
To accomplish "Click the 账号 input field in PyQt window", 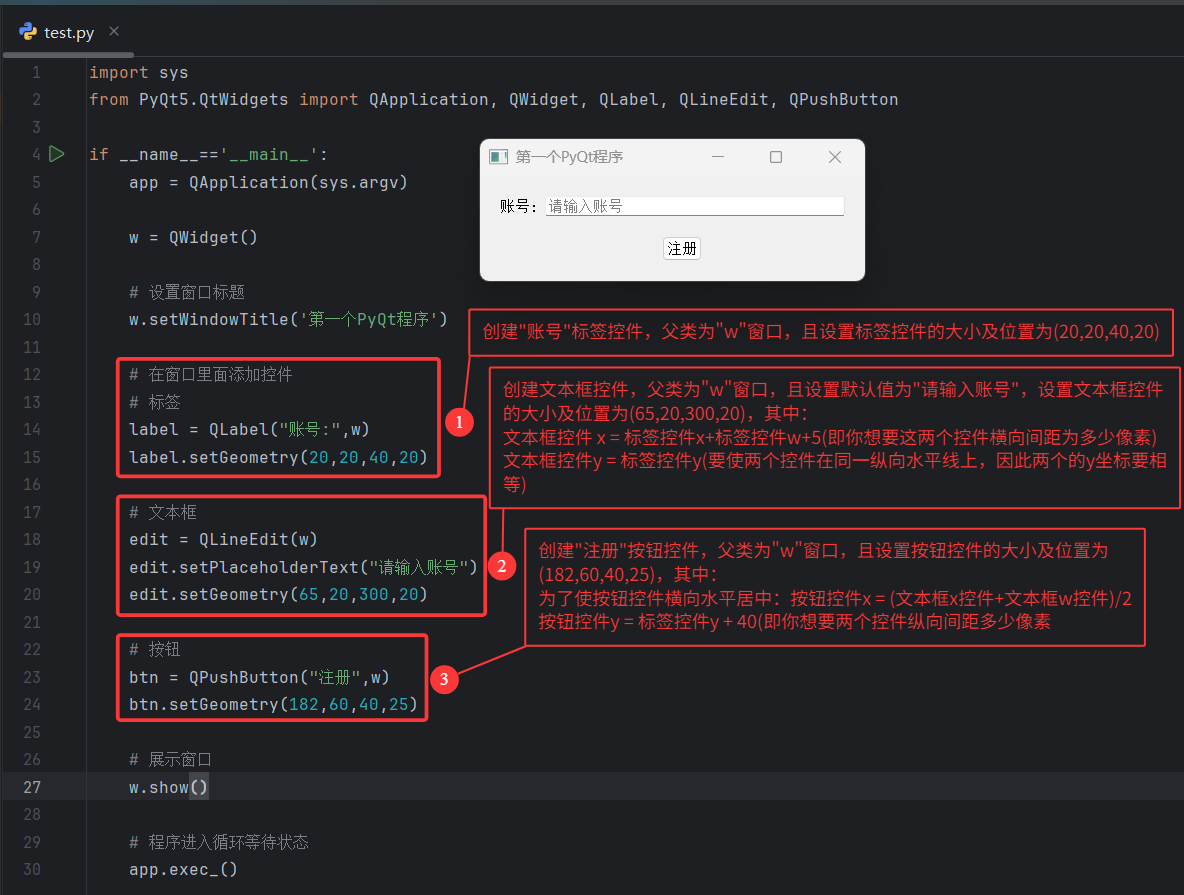I will pyautogui.click(x=694, y=206).
